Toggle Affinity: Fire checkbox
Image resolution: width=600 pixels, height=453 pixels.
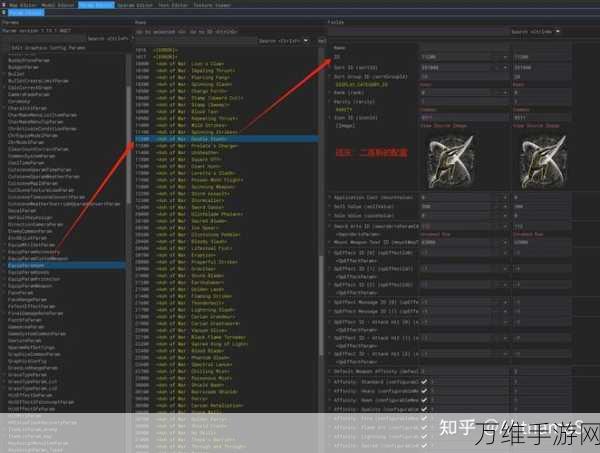point(424,419)
